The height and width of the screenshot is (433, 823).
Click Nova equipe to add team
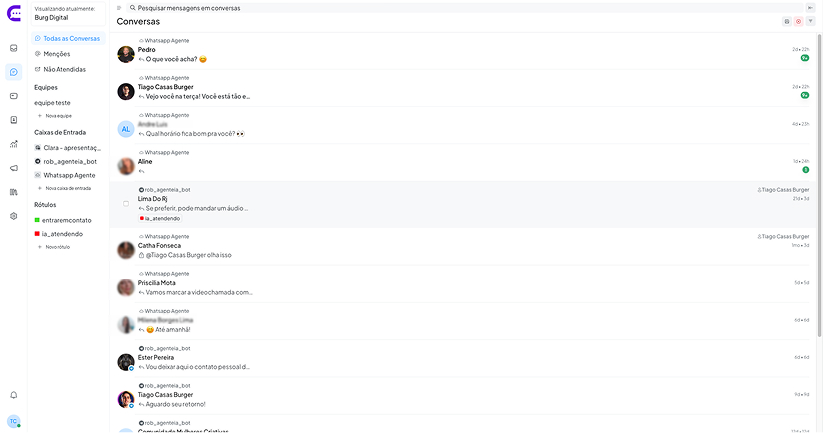point(58,116)
